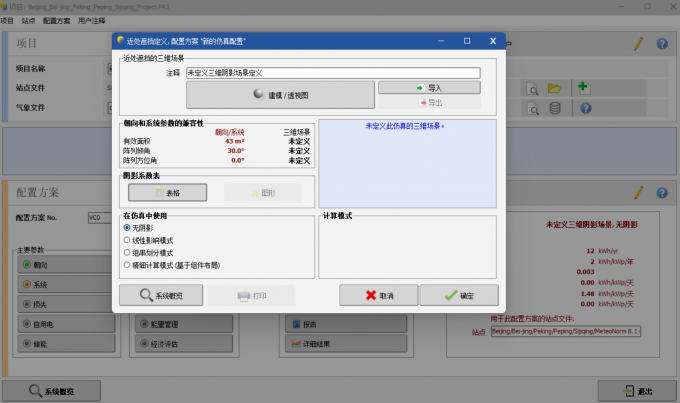This screenshot has width=680, height=403.
Task: Click the 30.0° 阵列倾角 value
Action: tap(236, 151)
